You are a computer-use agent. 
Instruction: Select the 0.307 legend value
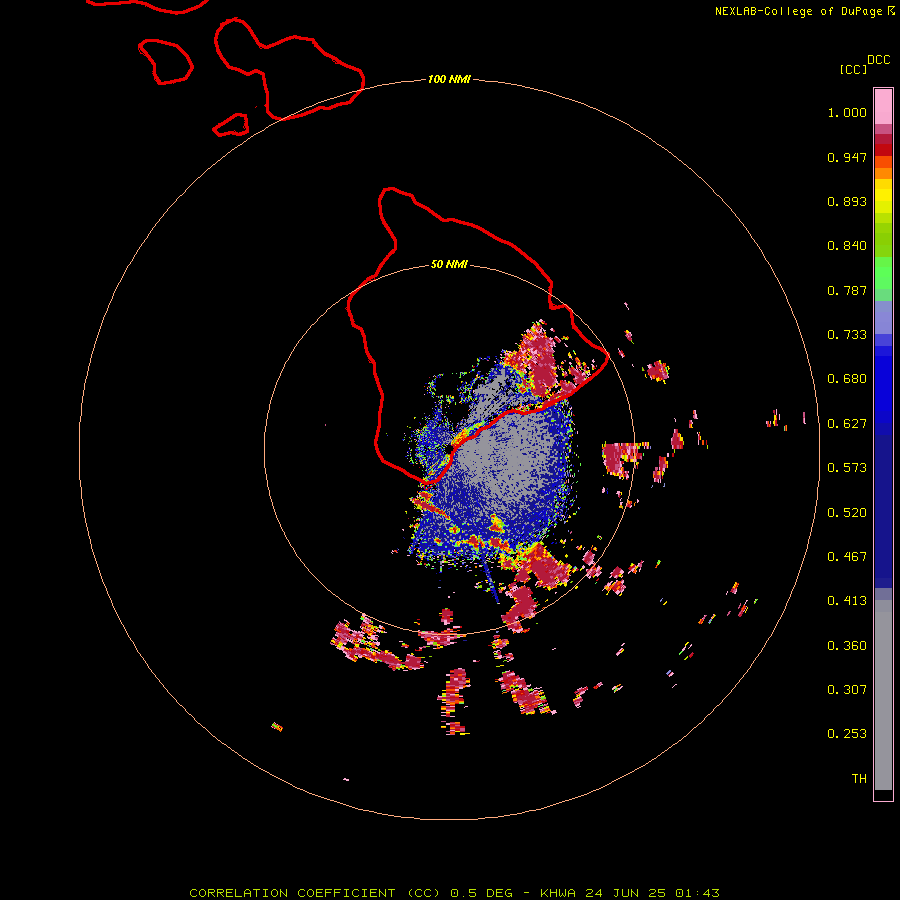[847, 690]
